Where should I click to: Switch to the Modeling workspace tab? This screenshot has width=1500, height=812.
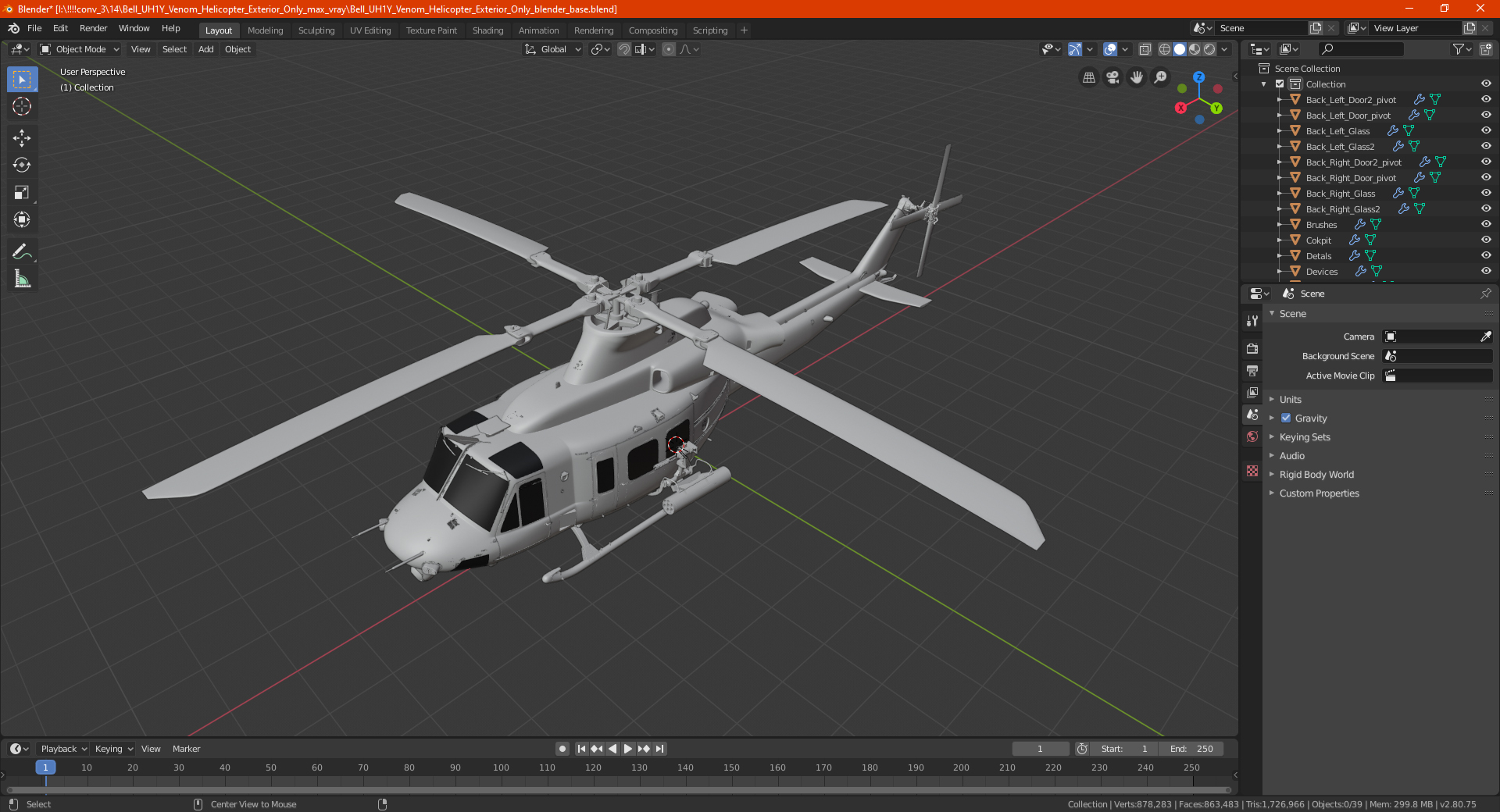click(265, 30)
